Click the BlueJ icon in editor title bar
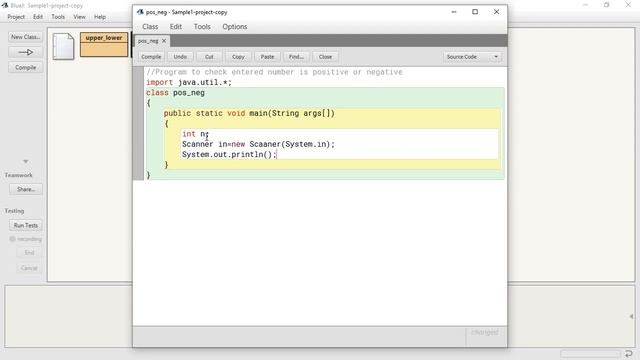The image size is (640, 360). coord(140,12)
